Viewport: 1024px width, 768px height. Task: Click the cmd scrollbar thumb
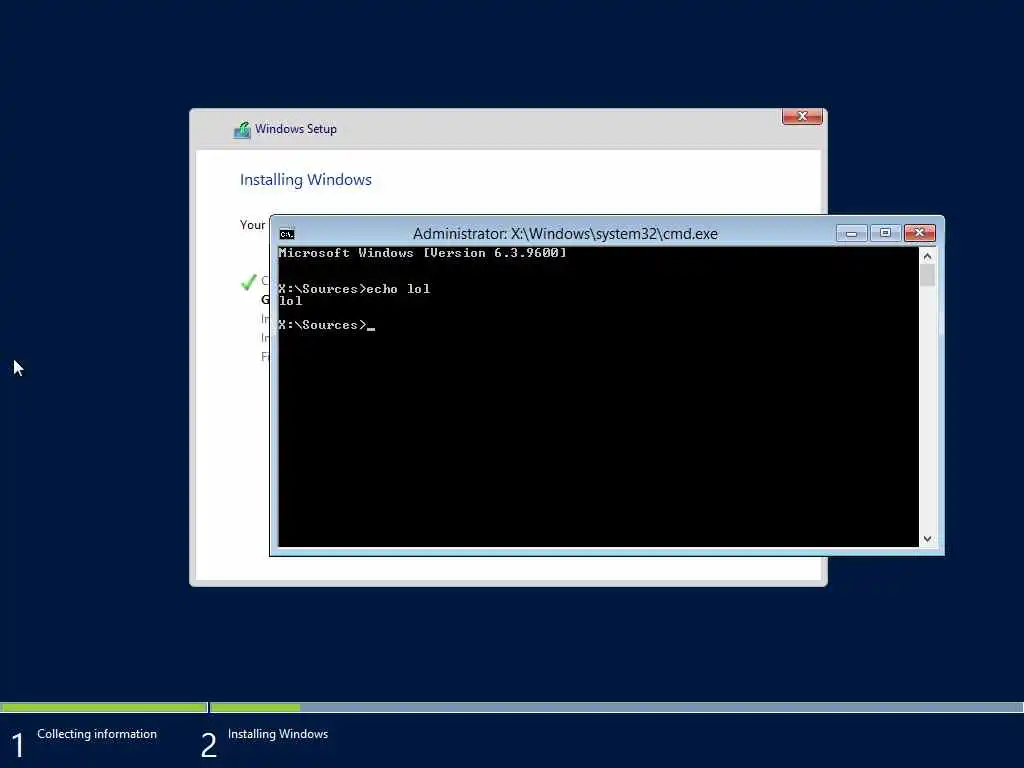coord(927,275)
